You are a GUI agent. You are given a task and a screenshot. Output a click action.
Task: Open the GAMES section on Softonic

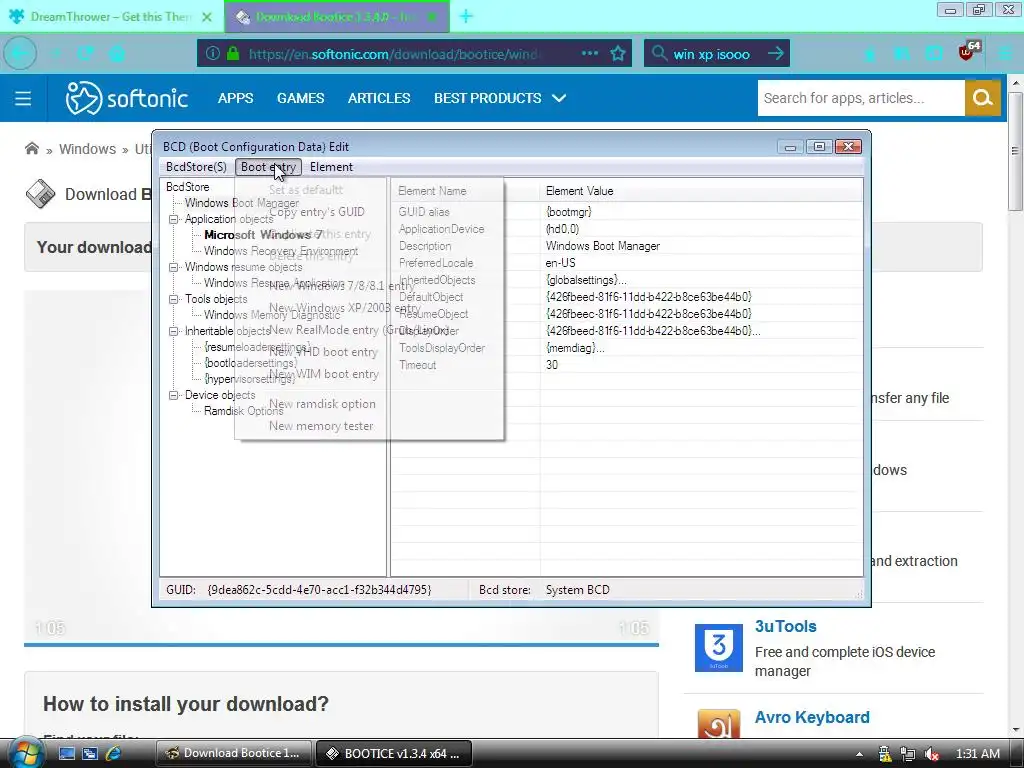pos(300,98)
